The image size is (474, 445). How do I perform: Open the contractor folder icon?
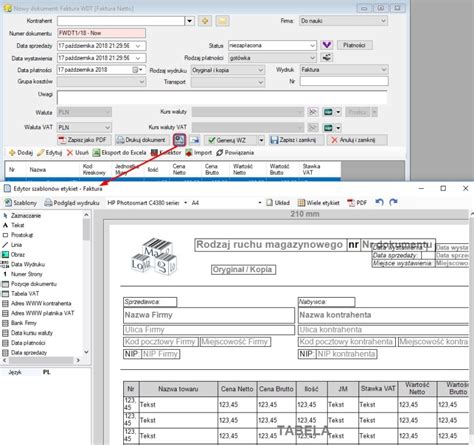222,21
